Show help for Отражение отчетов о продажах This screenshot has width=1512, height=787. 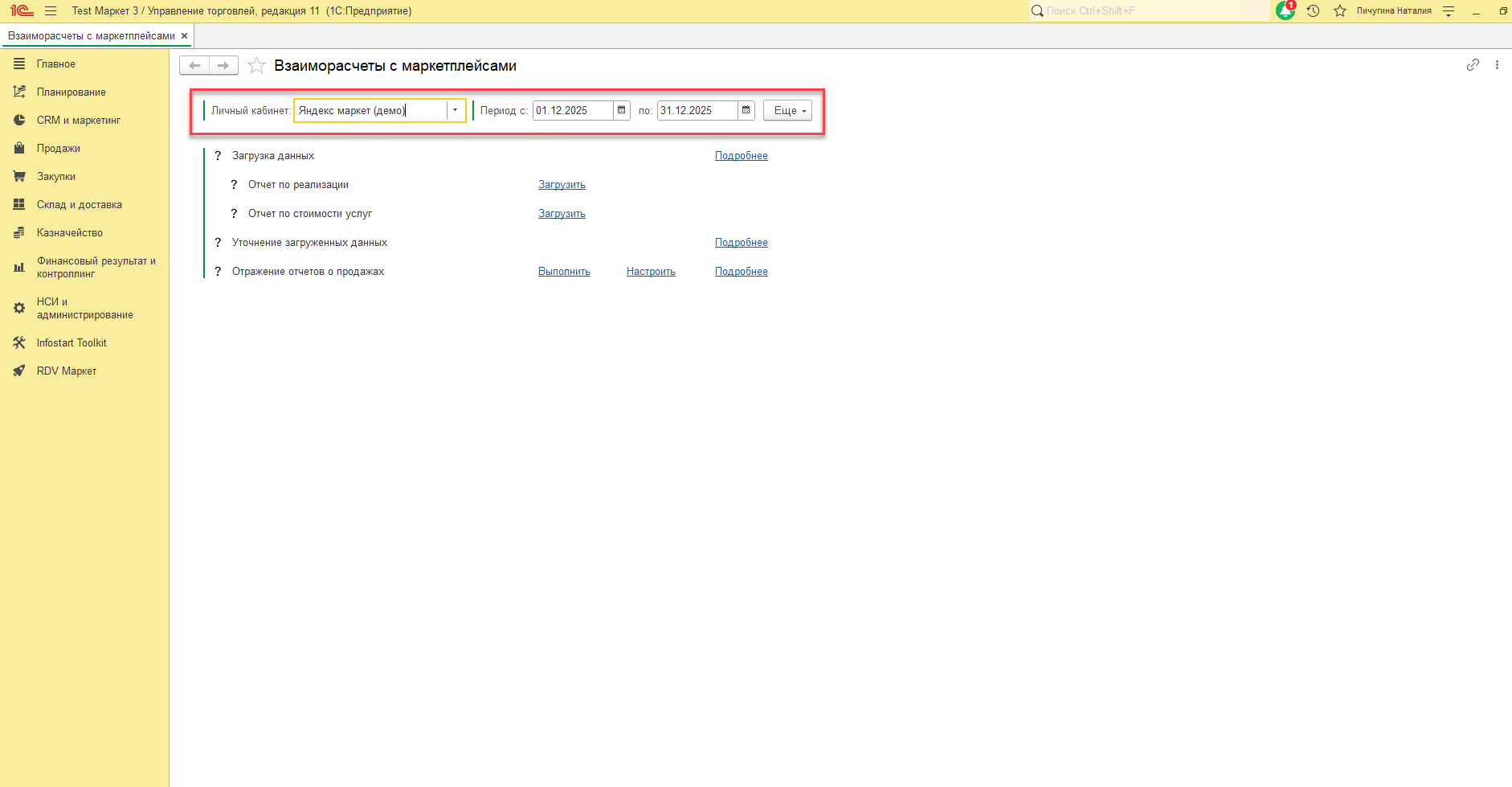click(x=218, y=272)
